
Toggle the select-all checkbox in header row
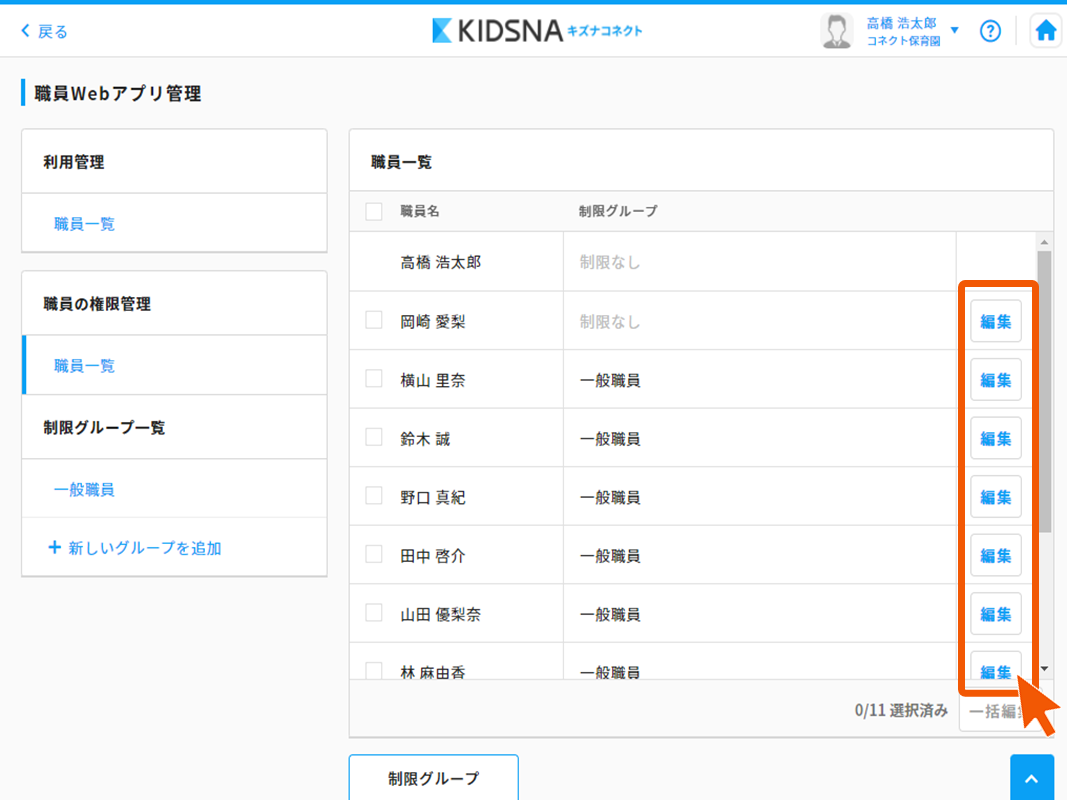[x=374, y=211]
